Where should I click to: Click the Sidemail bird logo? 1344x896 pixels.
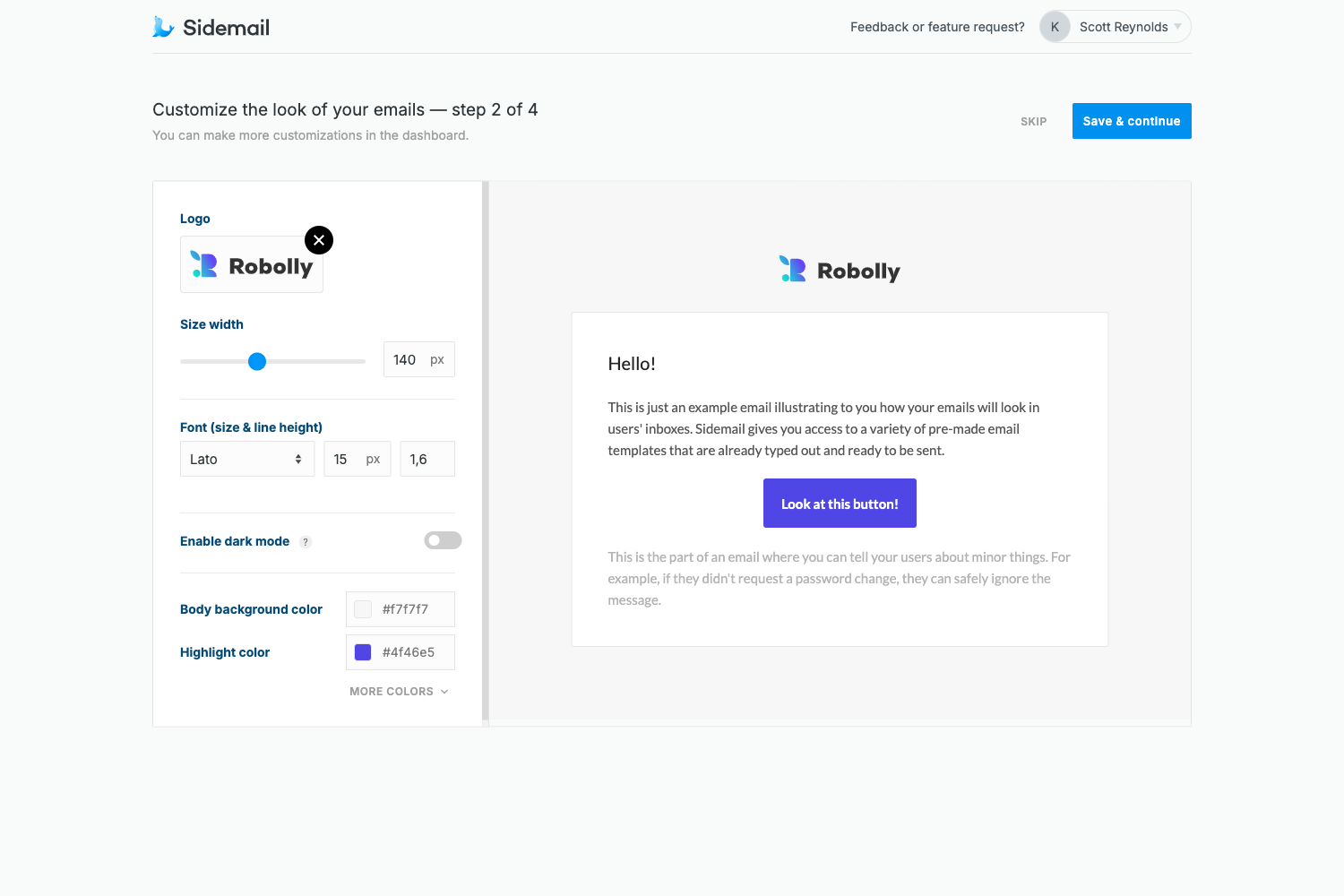pos(163,27)
